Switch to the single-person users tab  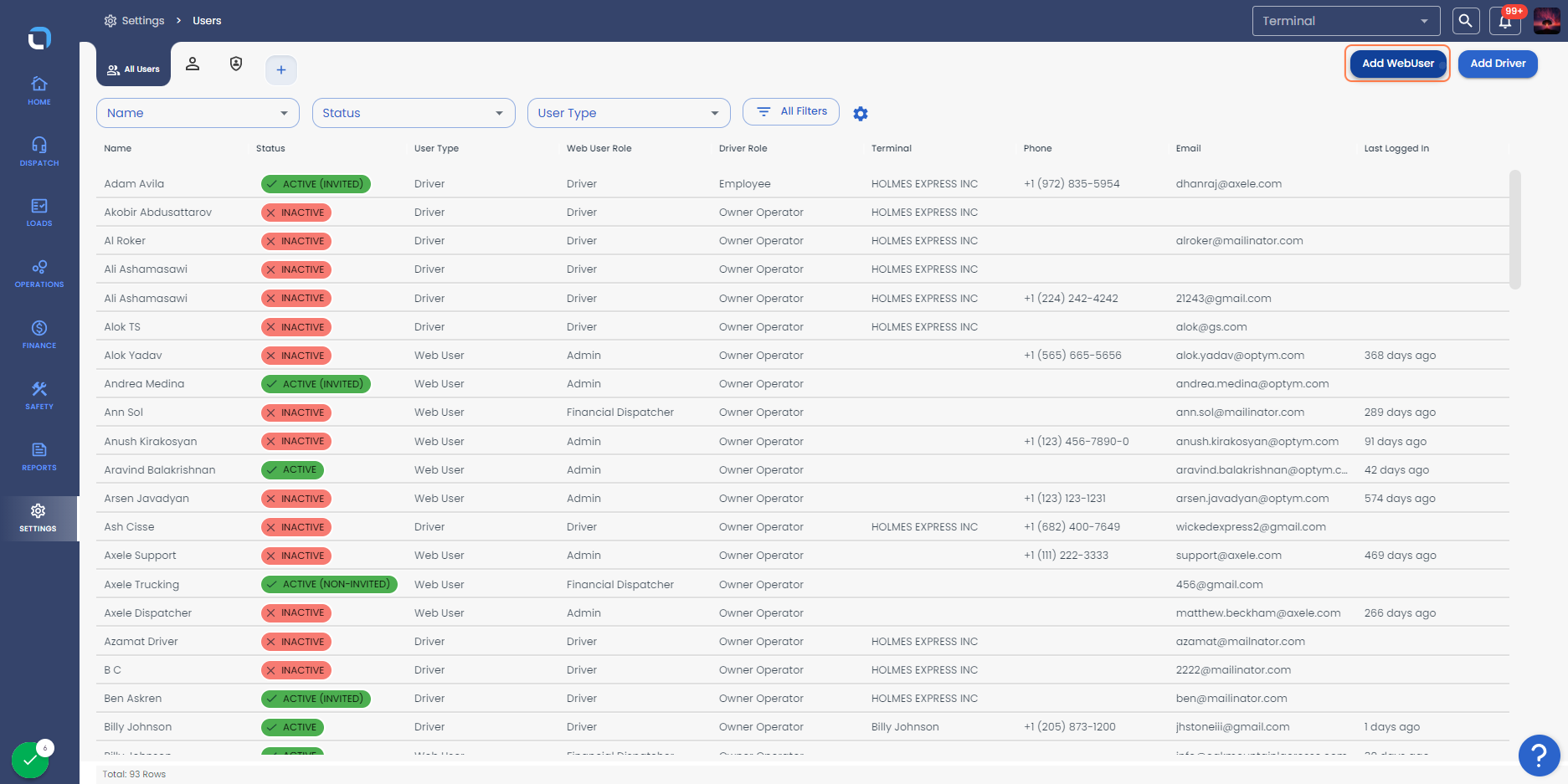coord(193,64)
